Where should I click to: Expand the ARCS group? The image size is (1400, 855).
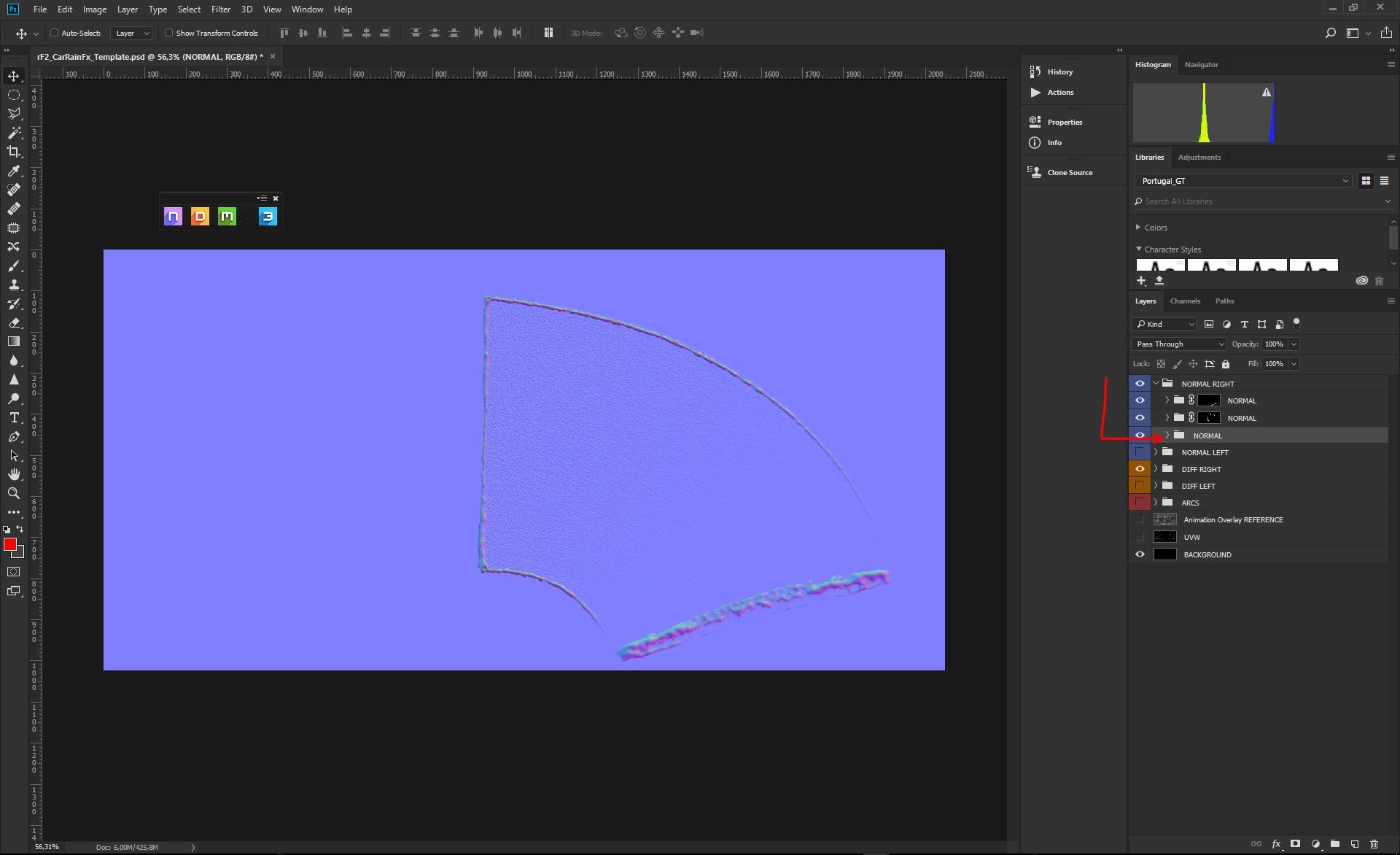[x=1156, y=503]
